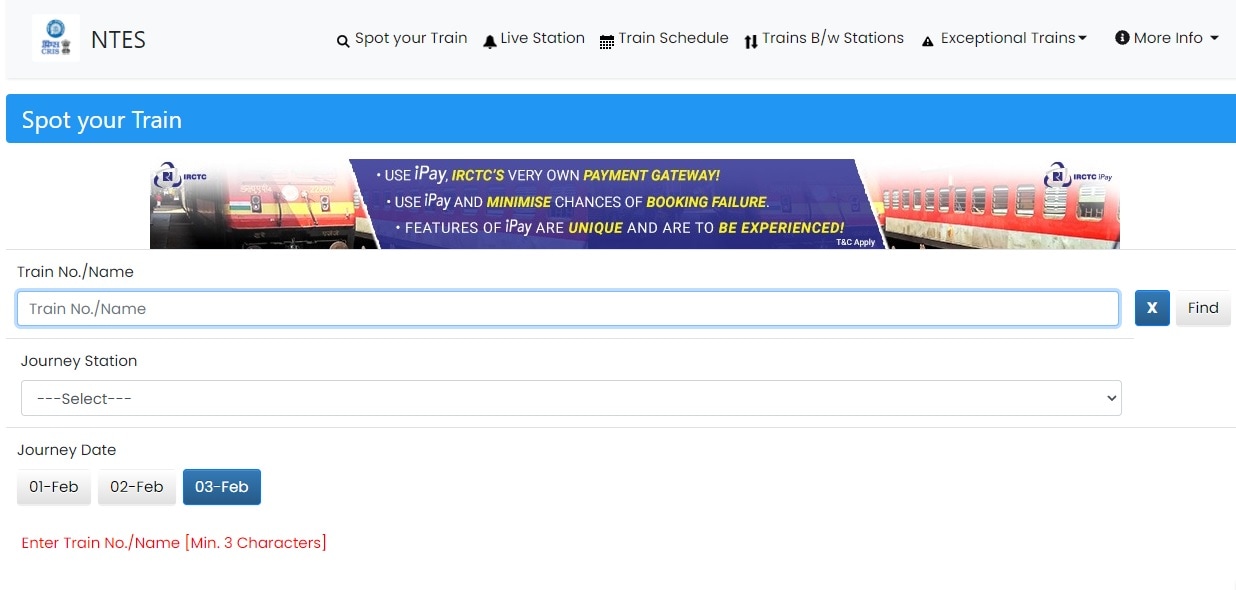Click the info circle icon beside More Info
Viewport: 1236px width, 590px height.
pyautogui.click(x=1122, y=38)
